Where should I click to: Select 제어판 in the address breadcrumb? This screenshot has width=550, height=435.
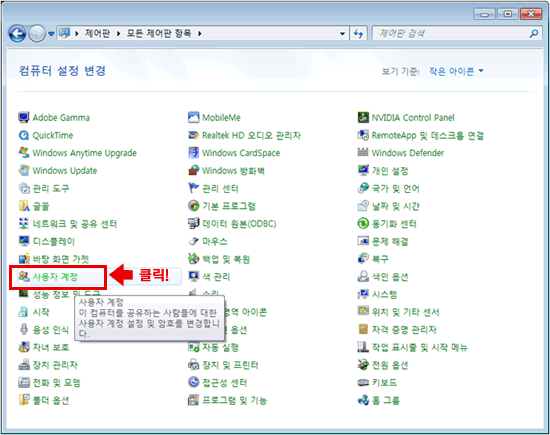click(x=98, y=33)
